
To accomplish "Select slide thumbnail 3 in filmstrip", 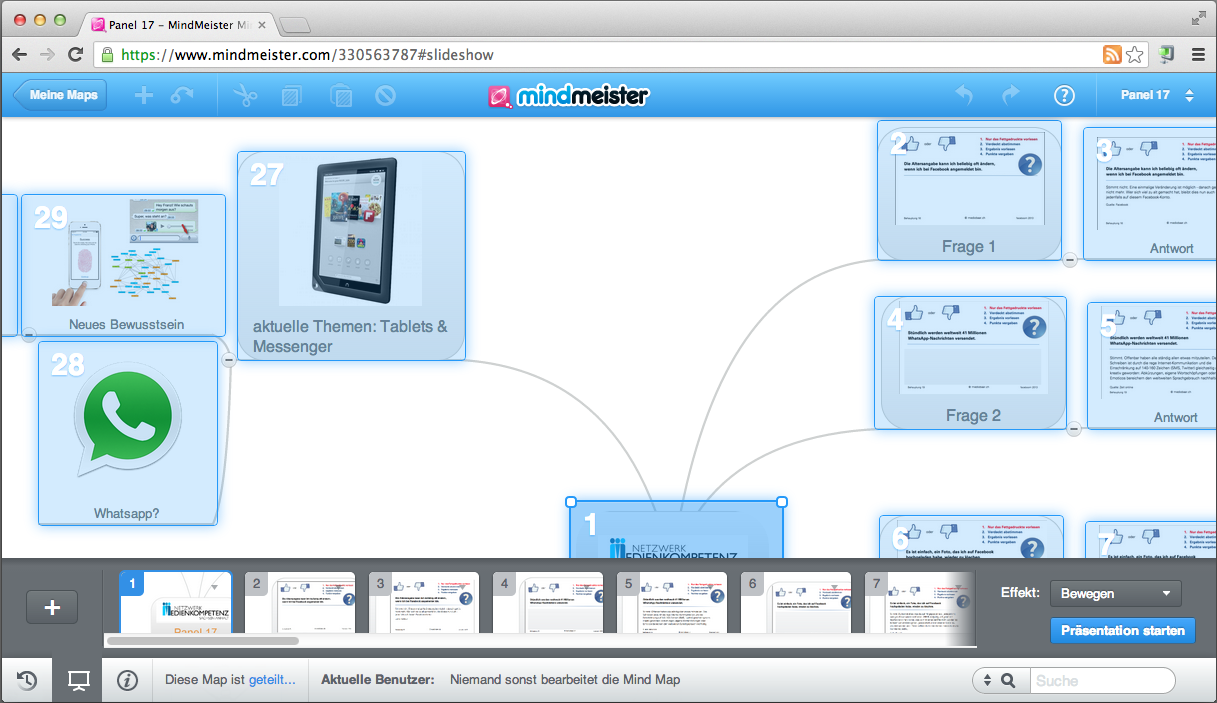I will pos(424,604).
